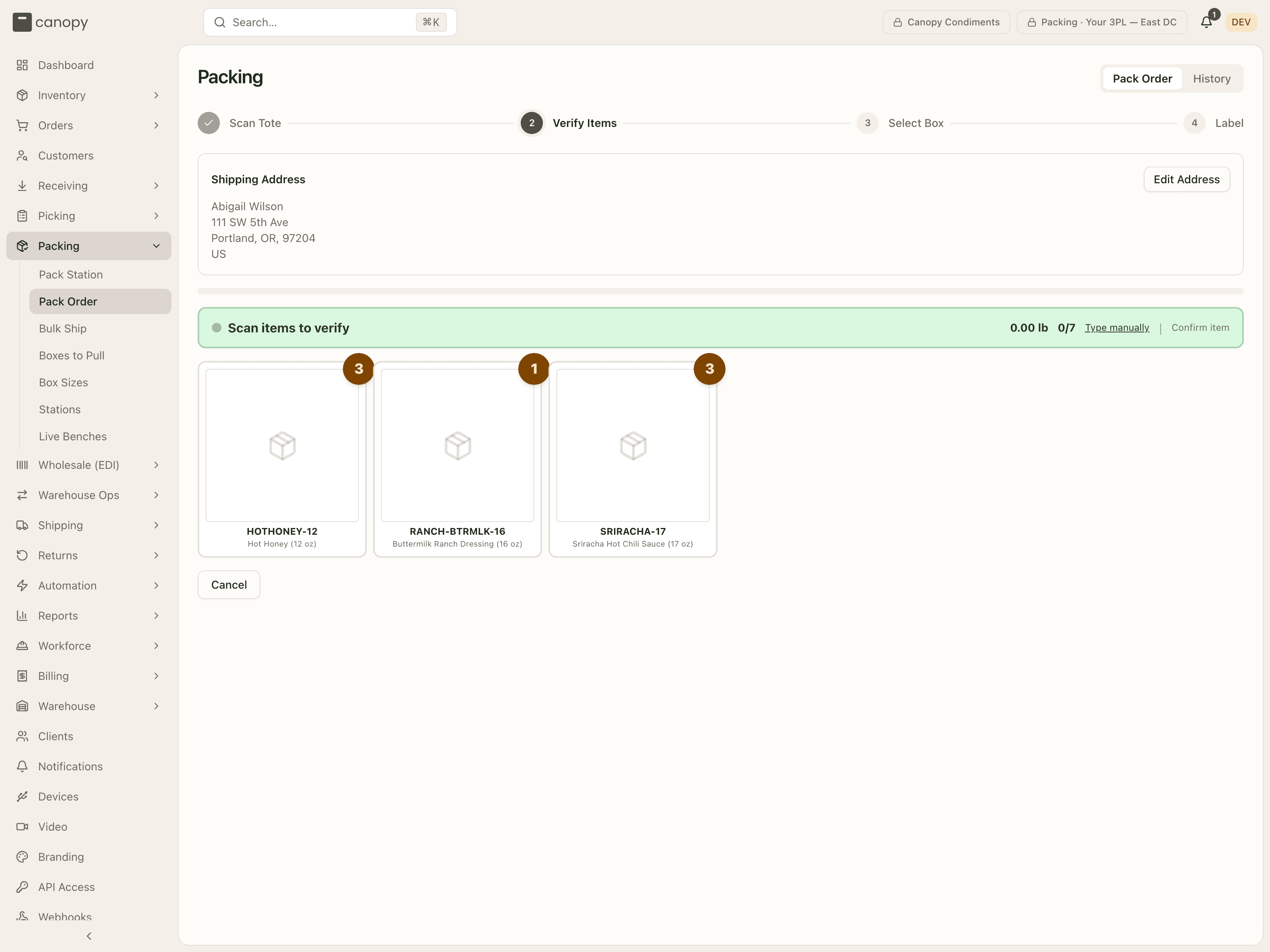The height and width of the screenshot is (952, 1270).
Task: Select the RANCH-BTRMLK-16 item card
Action: pos(458,459)
